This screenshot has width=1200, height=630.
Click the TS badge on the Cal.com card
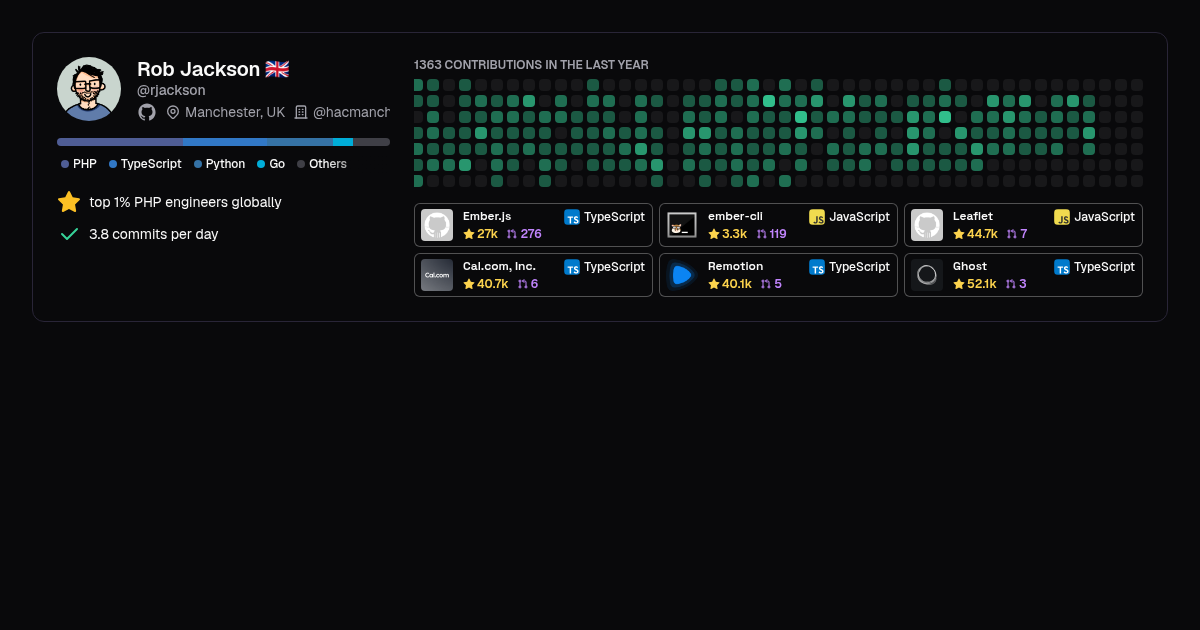click(572, 267)
